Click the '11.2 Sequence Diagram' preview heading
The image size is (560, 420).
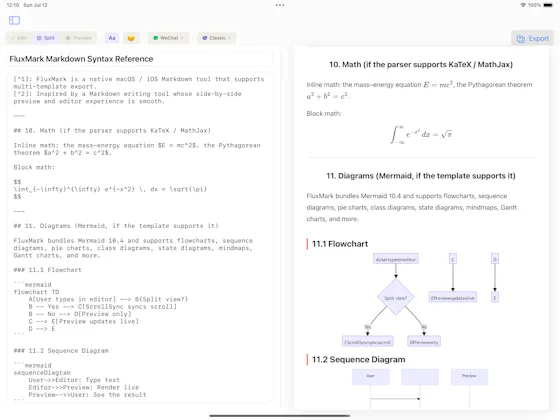[x=358, y=360]
